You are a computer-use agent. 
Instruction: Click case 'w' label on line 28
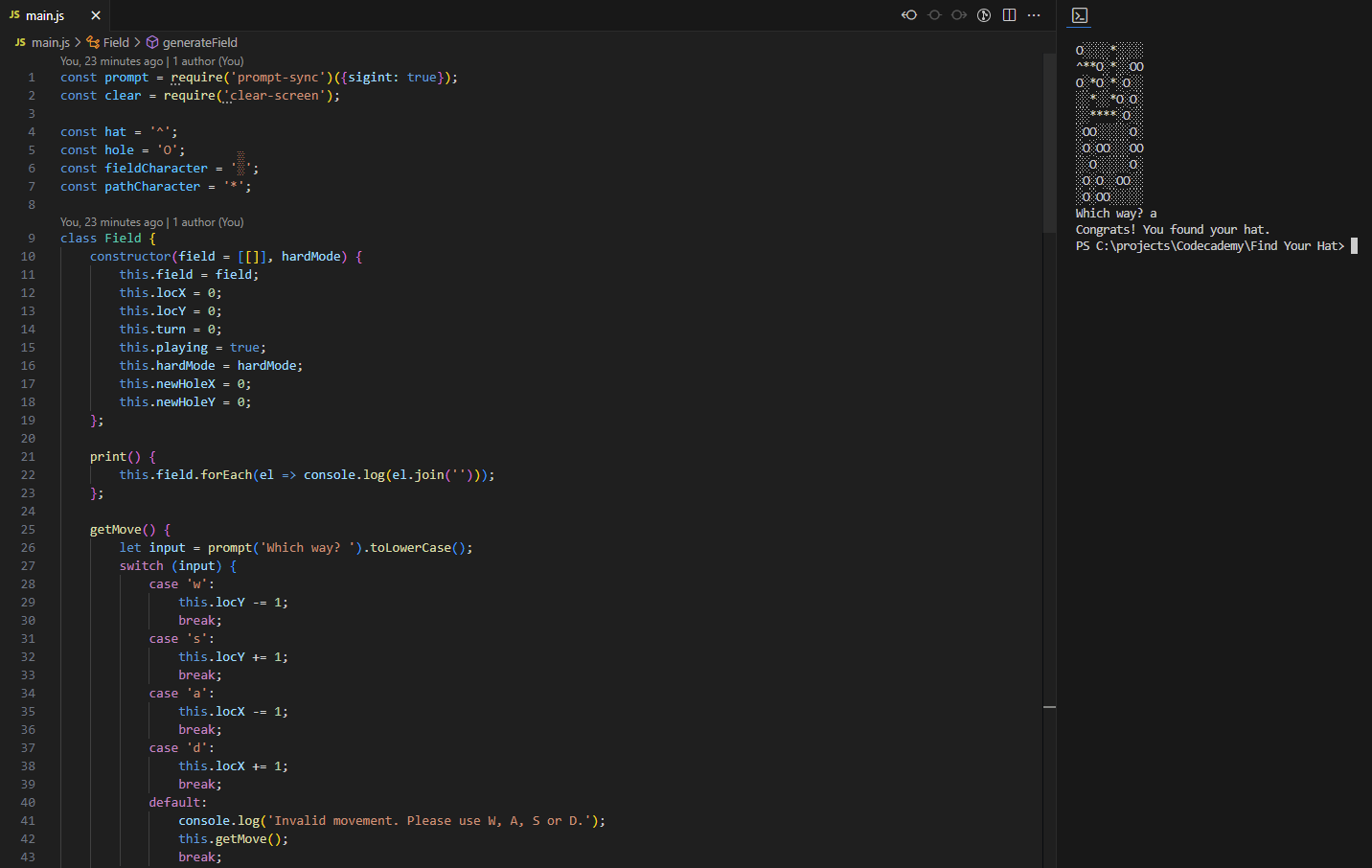pos(182,584)
